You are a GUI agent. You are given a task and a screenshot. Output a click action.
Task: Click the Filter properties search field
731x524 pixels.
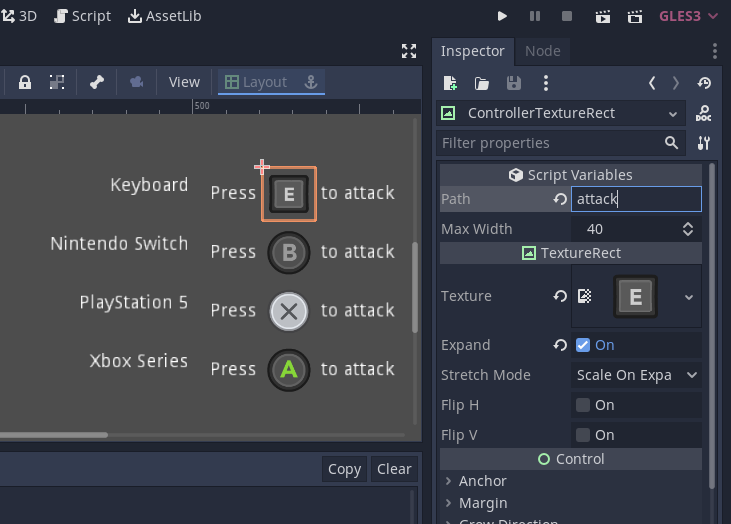point(560,143)
